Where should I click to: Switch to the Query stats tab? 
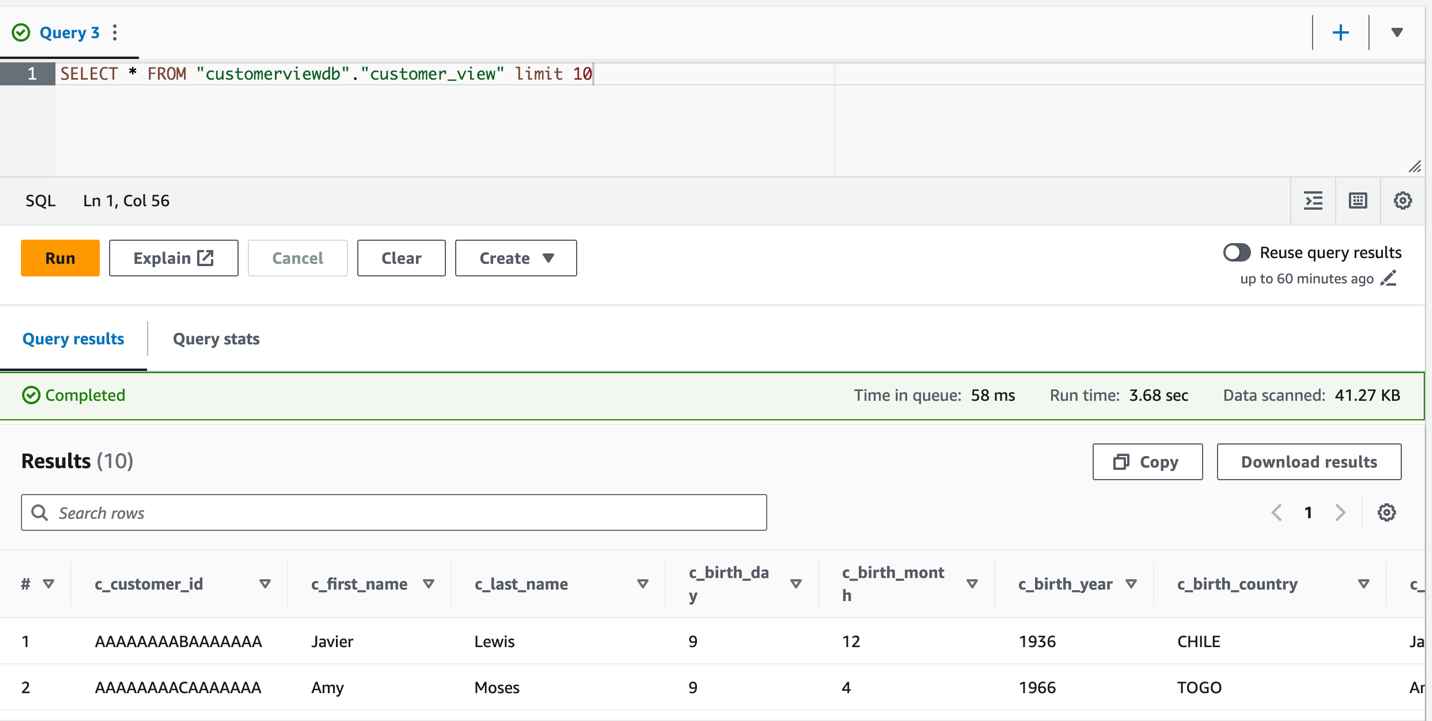[216, 339]
